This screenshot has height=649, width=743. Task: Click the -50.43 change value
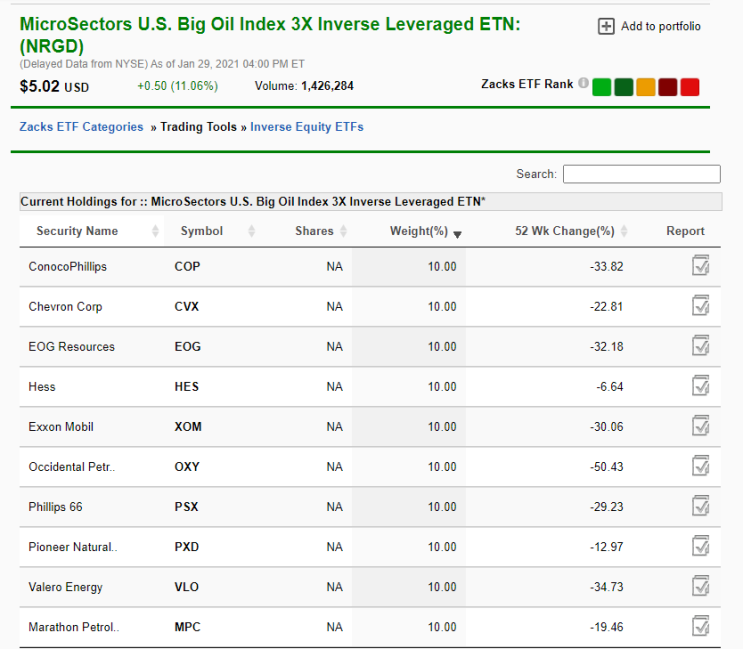click(x=607, y=467)
